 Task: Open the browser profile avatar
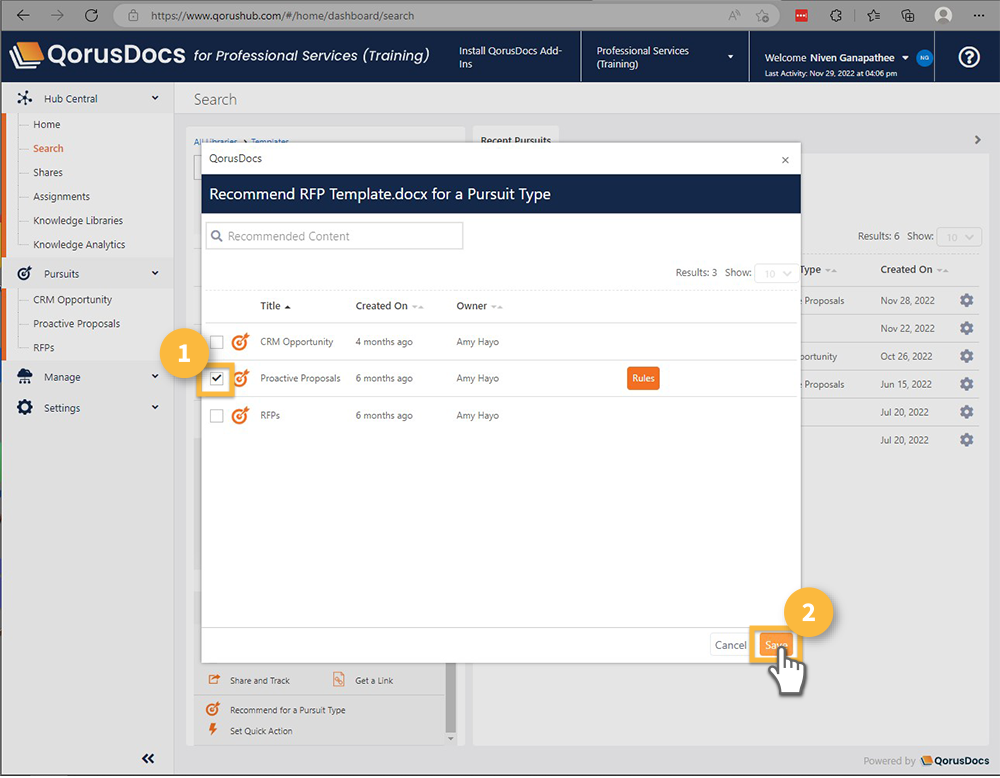943,15
